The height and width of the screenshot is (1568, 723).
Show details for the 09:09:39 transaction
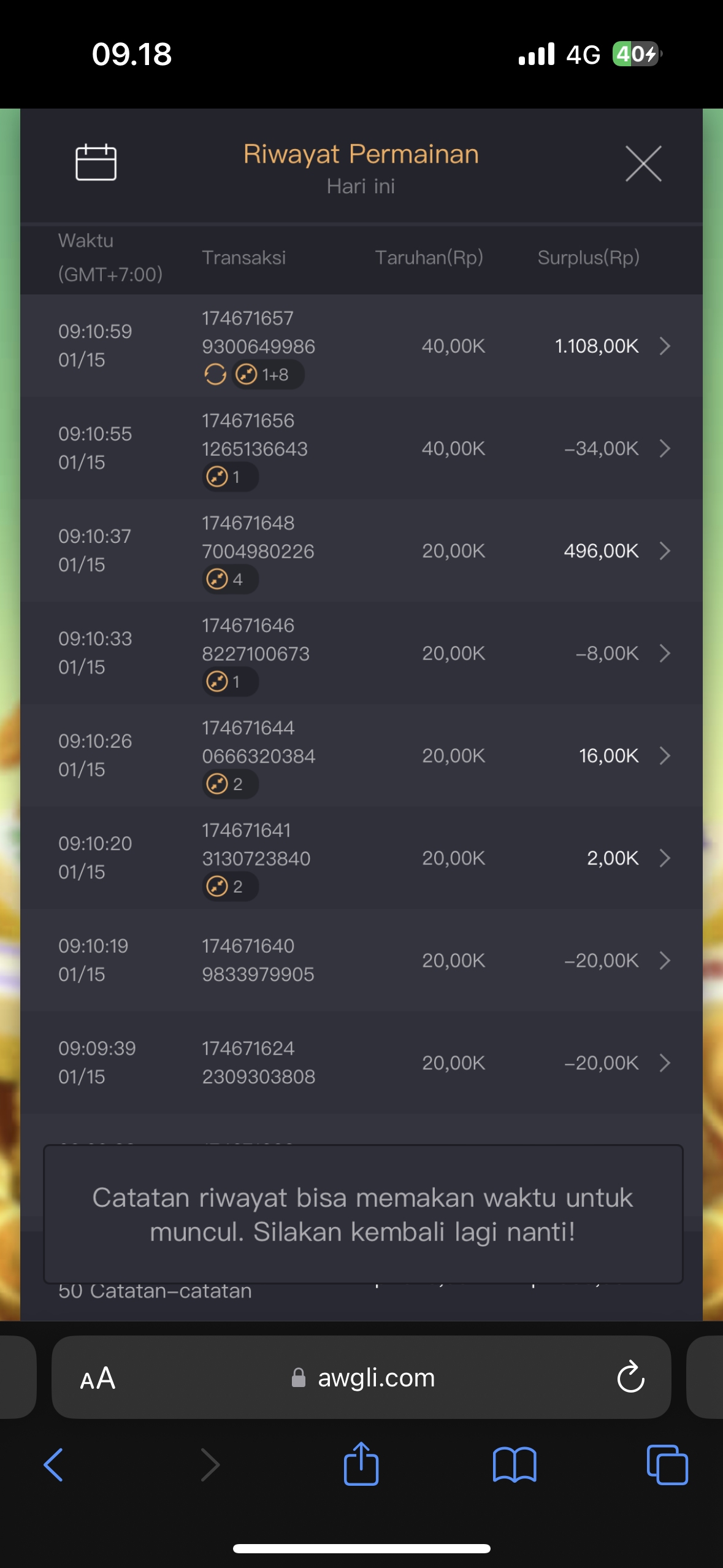coord(665,1063)
